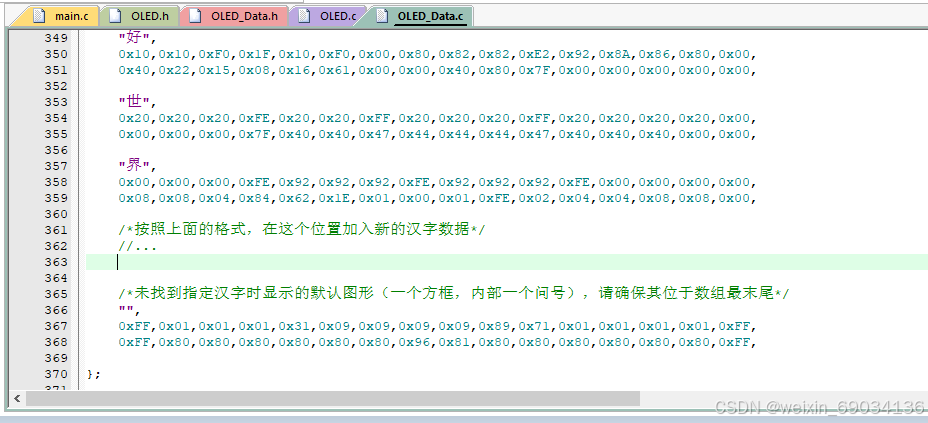The image size is (928, 423).
Task: Click value 0x8A on line 350
Action: (x=615, y=54)
